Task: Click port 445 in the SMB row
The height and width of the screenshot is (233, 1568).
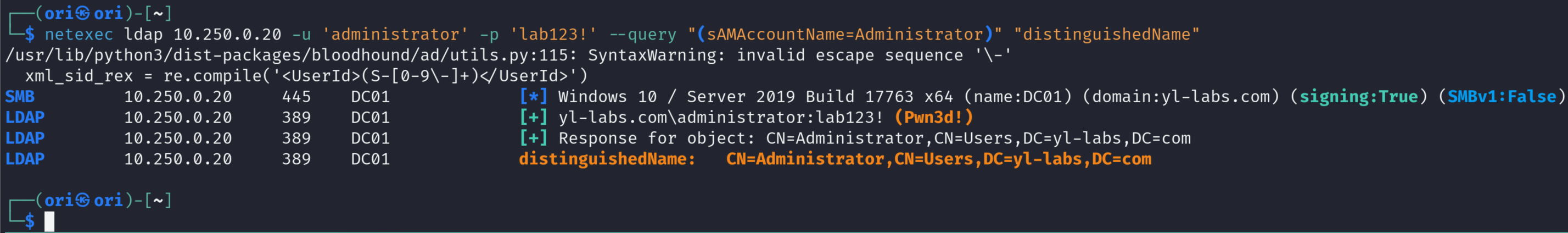Action: [x=296, y=96]
